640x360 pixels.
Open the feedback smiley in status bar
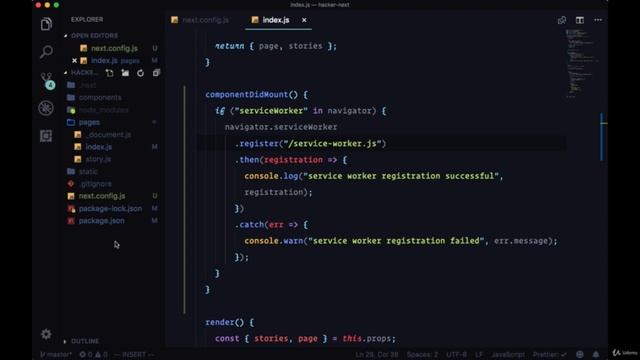(580, 354)
